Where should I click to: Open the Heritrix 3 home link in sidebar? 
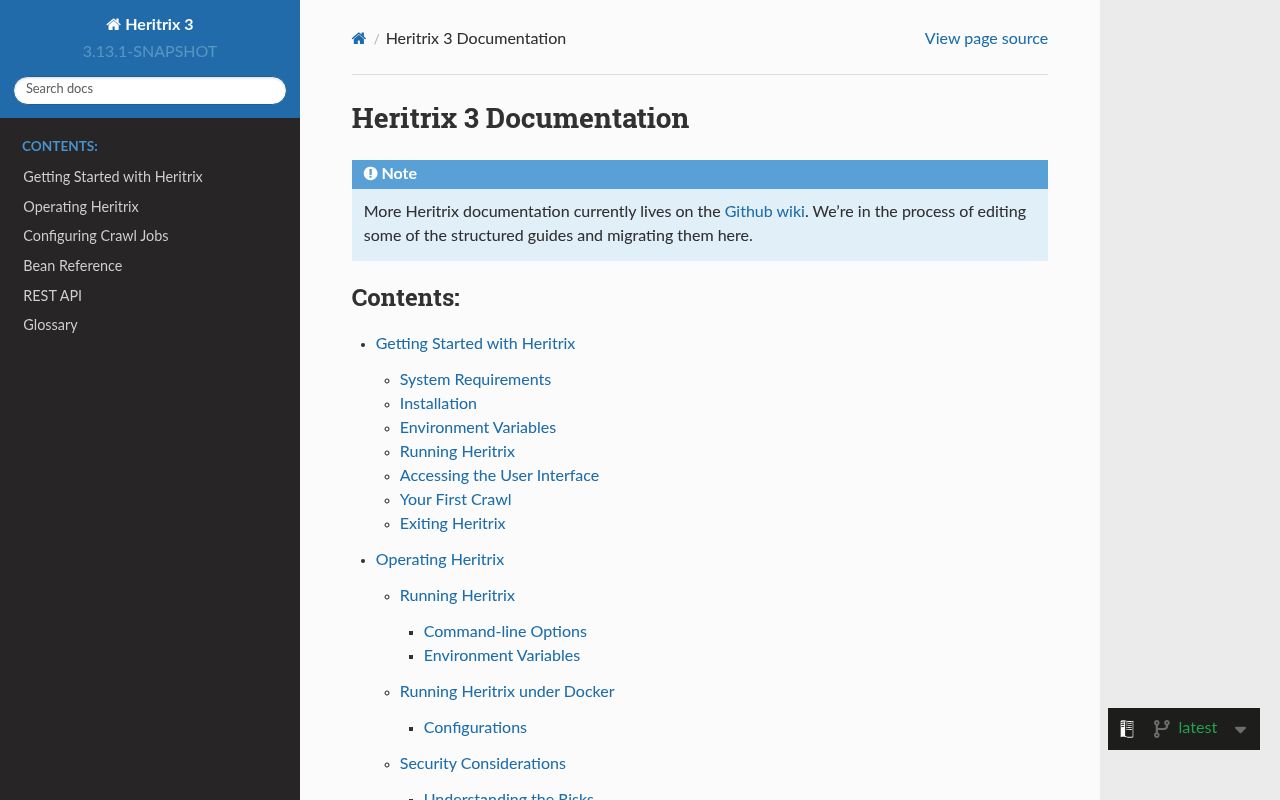click(150, 25)
